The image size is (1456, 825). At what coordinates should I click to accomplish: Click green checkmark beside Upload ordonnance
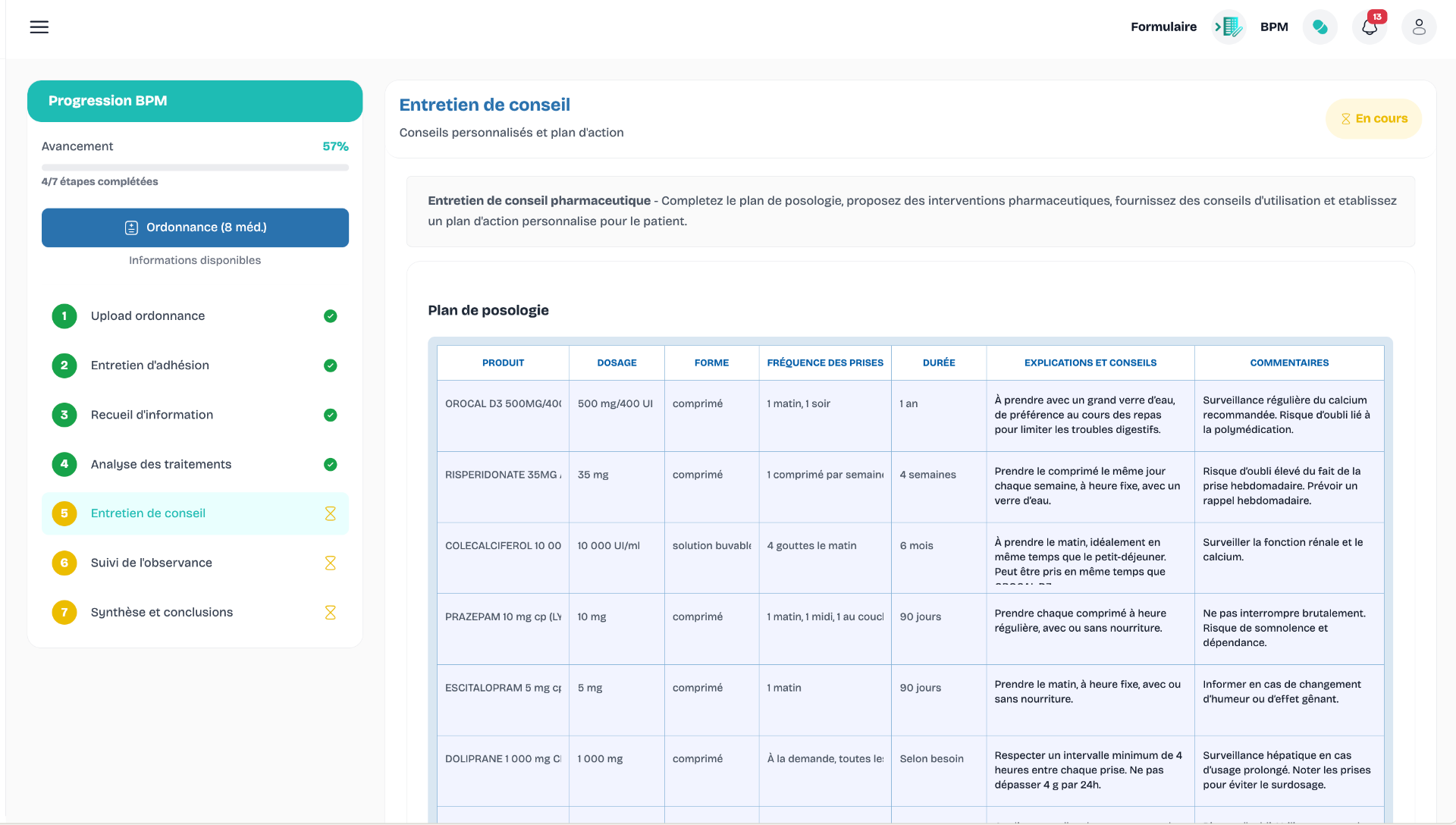point(331,316)
